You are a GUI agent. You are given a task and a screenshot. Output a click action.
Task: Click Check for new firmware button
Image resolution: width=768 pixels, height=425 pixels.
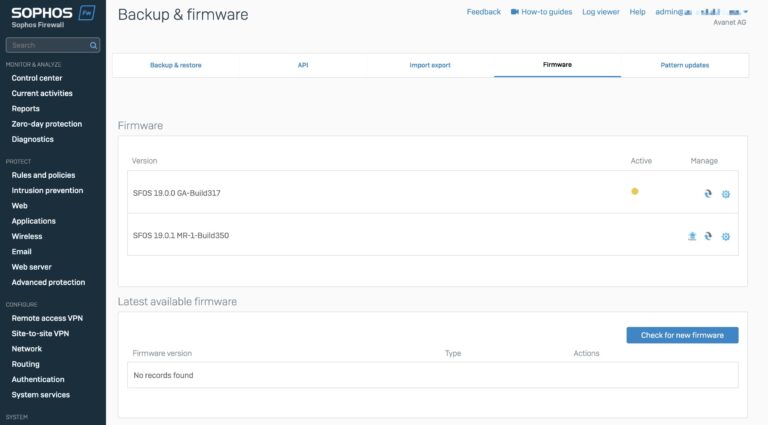tap(682, 335)
